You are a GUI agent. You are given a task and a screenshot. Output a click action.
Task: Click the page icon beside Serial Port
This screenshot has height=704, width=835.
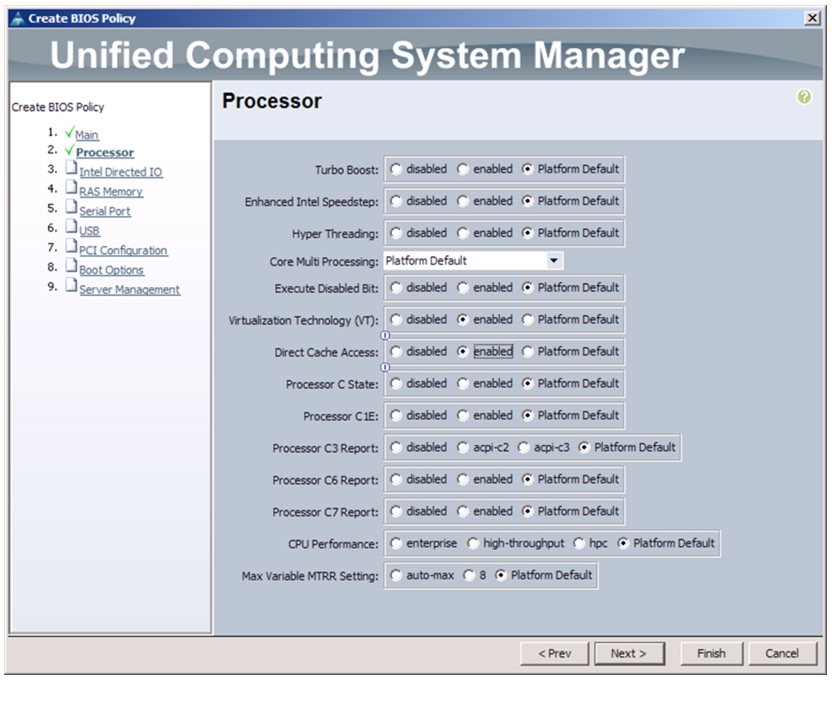point(72,207)
